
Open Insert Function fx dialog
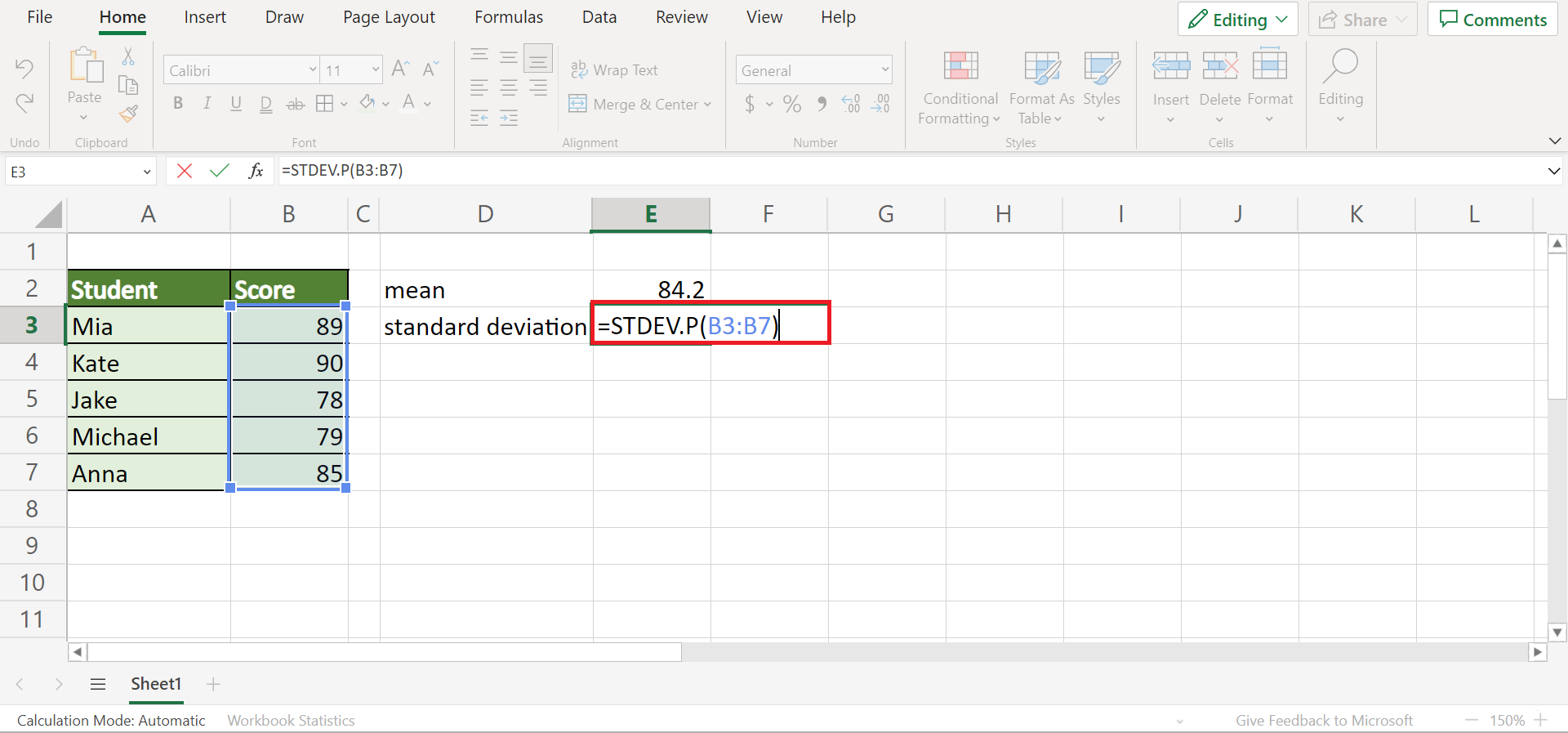pos(256,171)
